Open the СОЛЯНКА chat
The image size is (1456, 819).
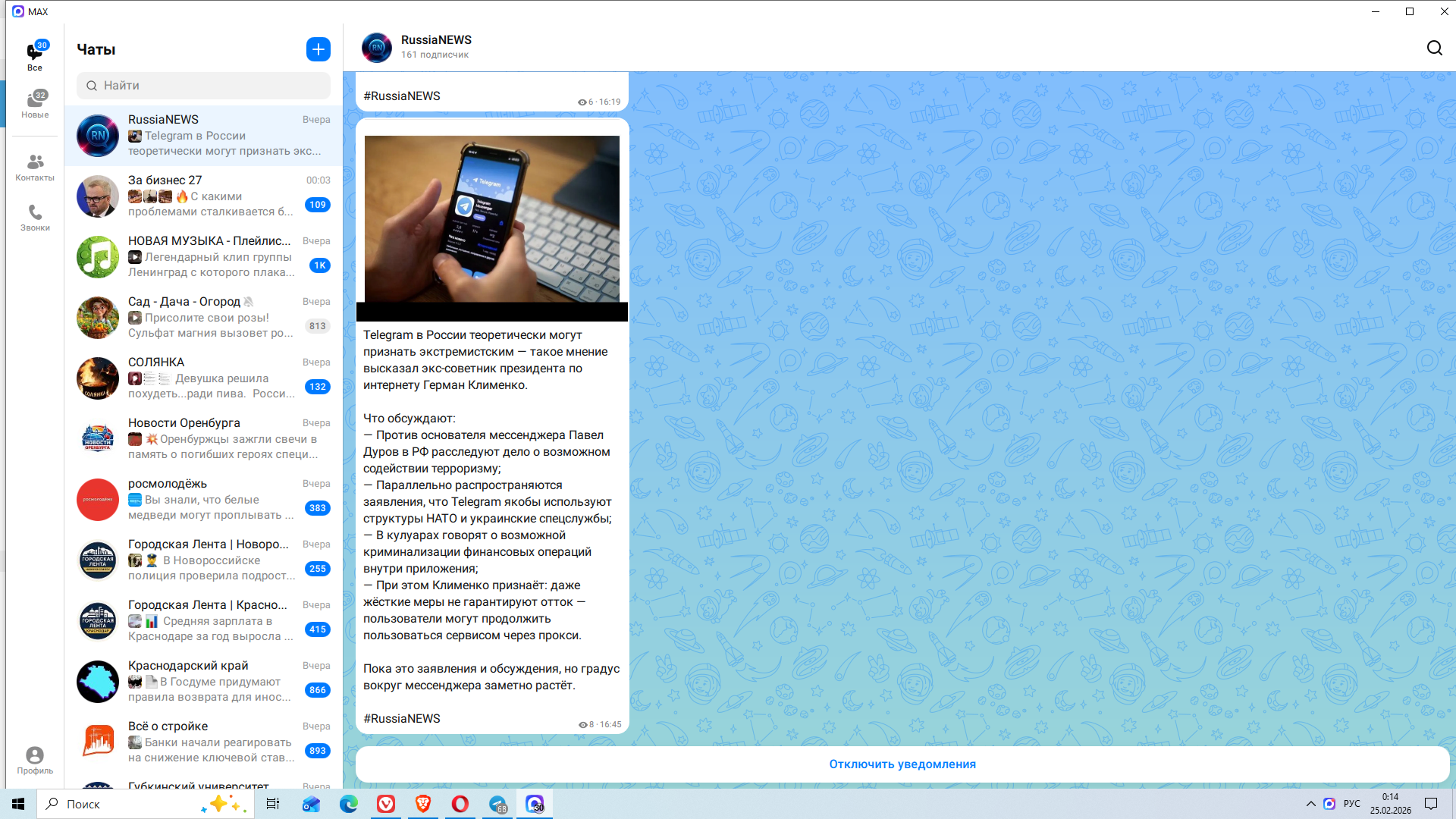coord(203,378)
